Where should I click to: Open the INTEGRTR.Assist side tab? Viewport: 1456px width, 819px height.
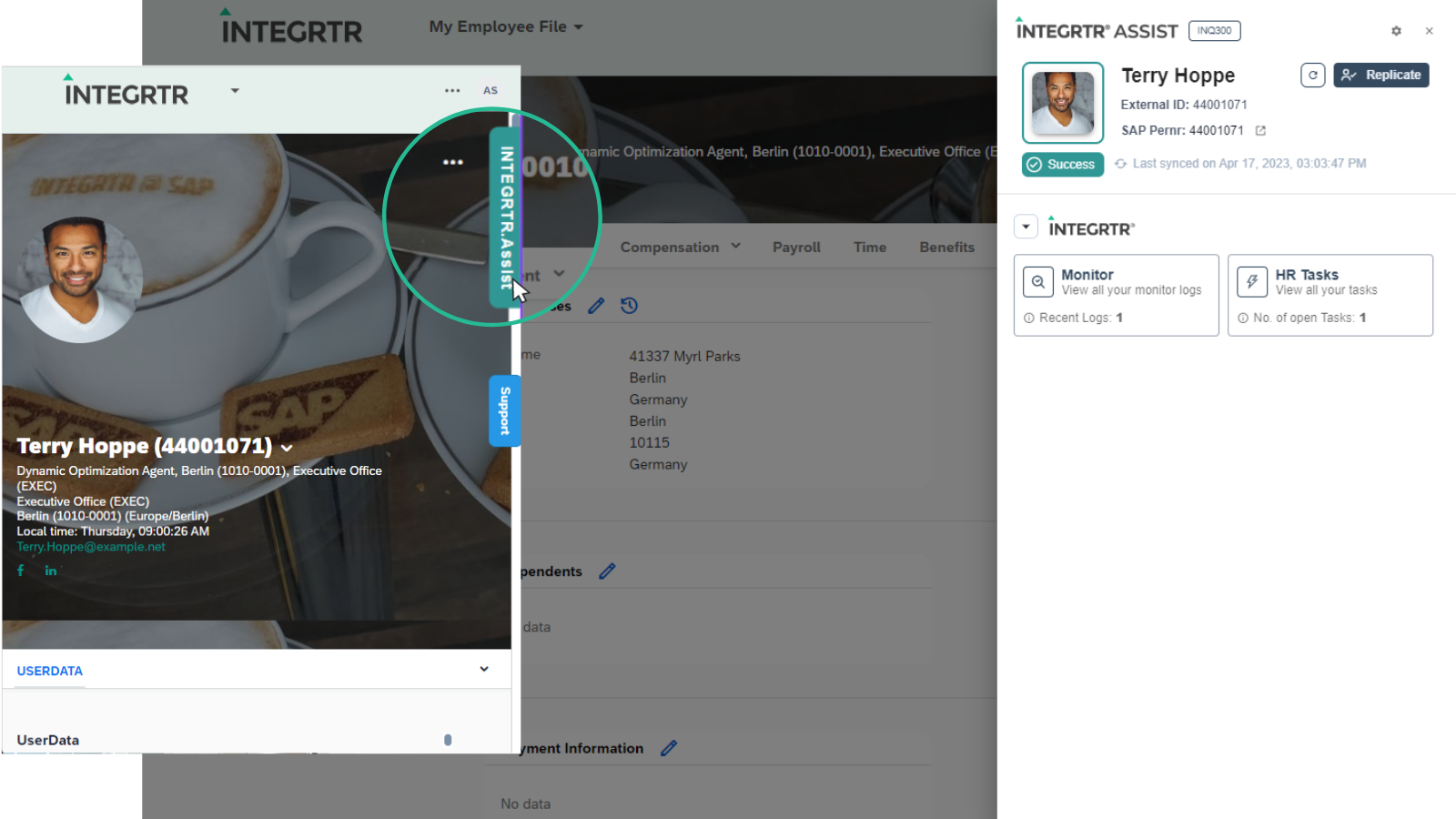coord(505,217)
